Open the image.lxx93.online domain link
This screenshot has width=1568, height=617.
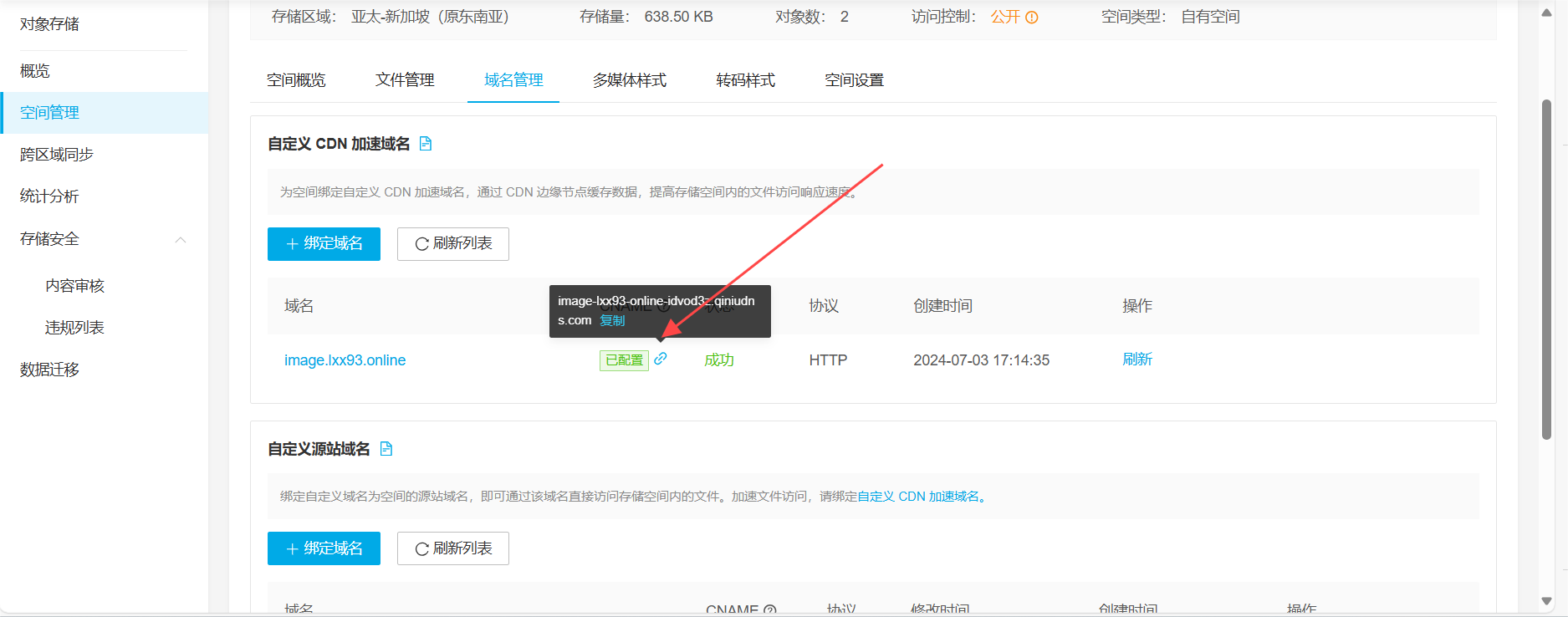[x=345, y=360]
